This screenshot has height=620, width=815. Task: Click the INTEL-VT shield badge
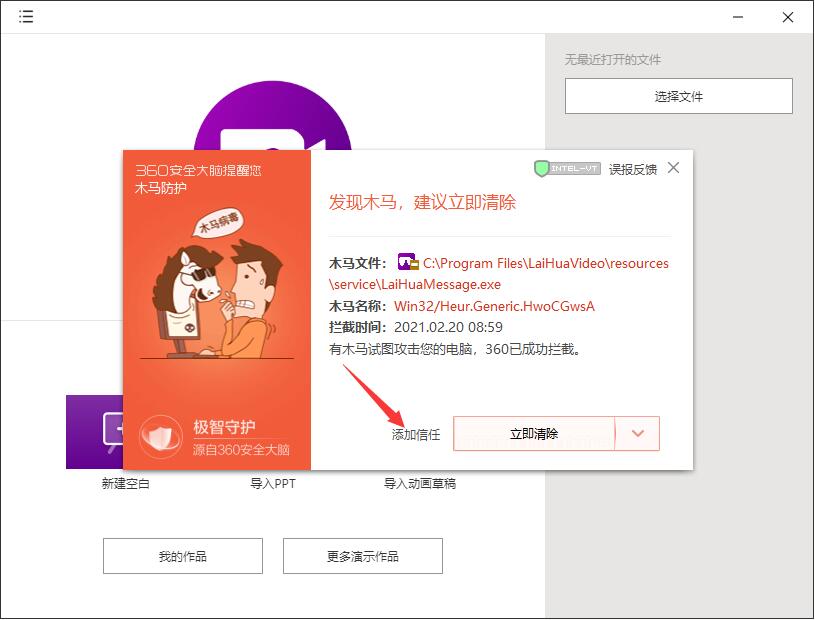point(568,168)
